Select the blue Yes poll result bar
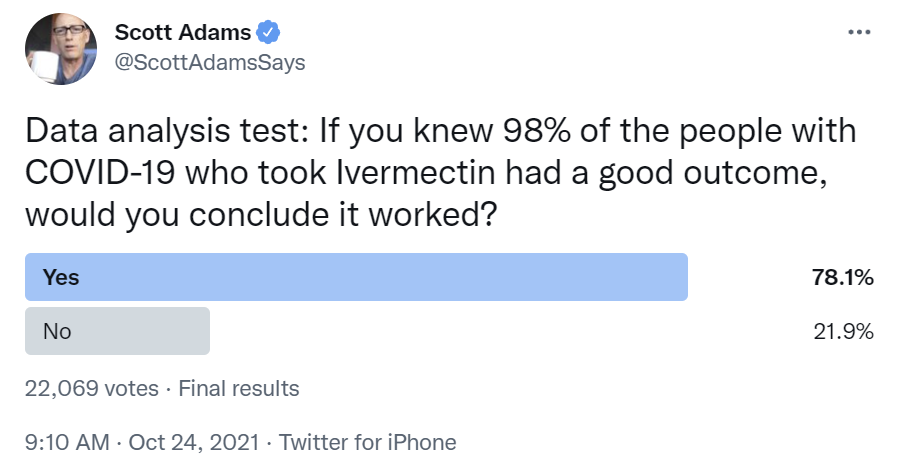 [356, 277]
